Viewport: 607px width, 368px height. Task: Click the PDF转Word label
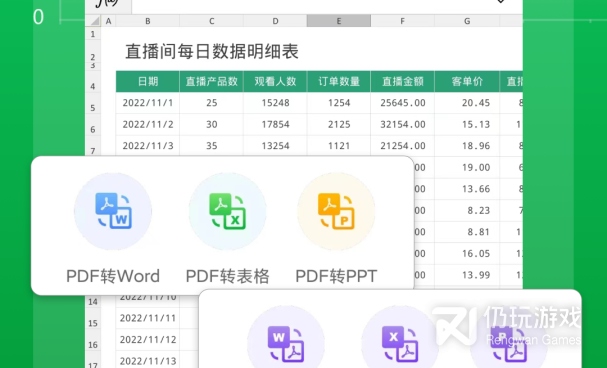tap(113, 276)
